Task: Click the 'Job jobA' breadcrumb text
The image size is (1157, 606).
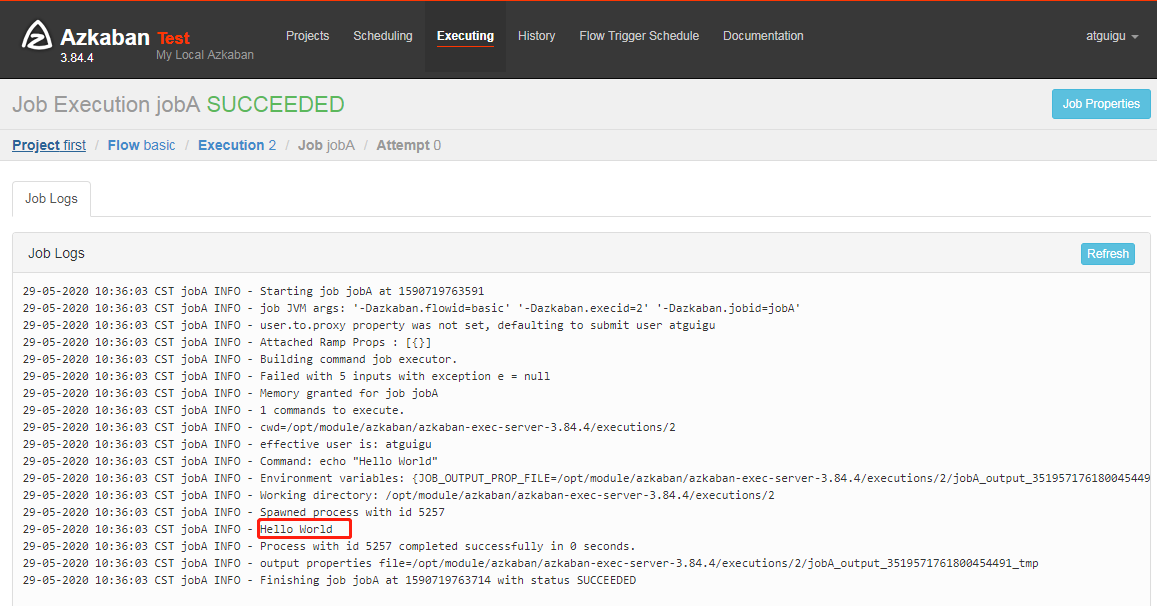Action: pos(326,145)
